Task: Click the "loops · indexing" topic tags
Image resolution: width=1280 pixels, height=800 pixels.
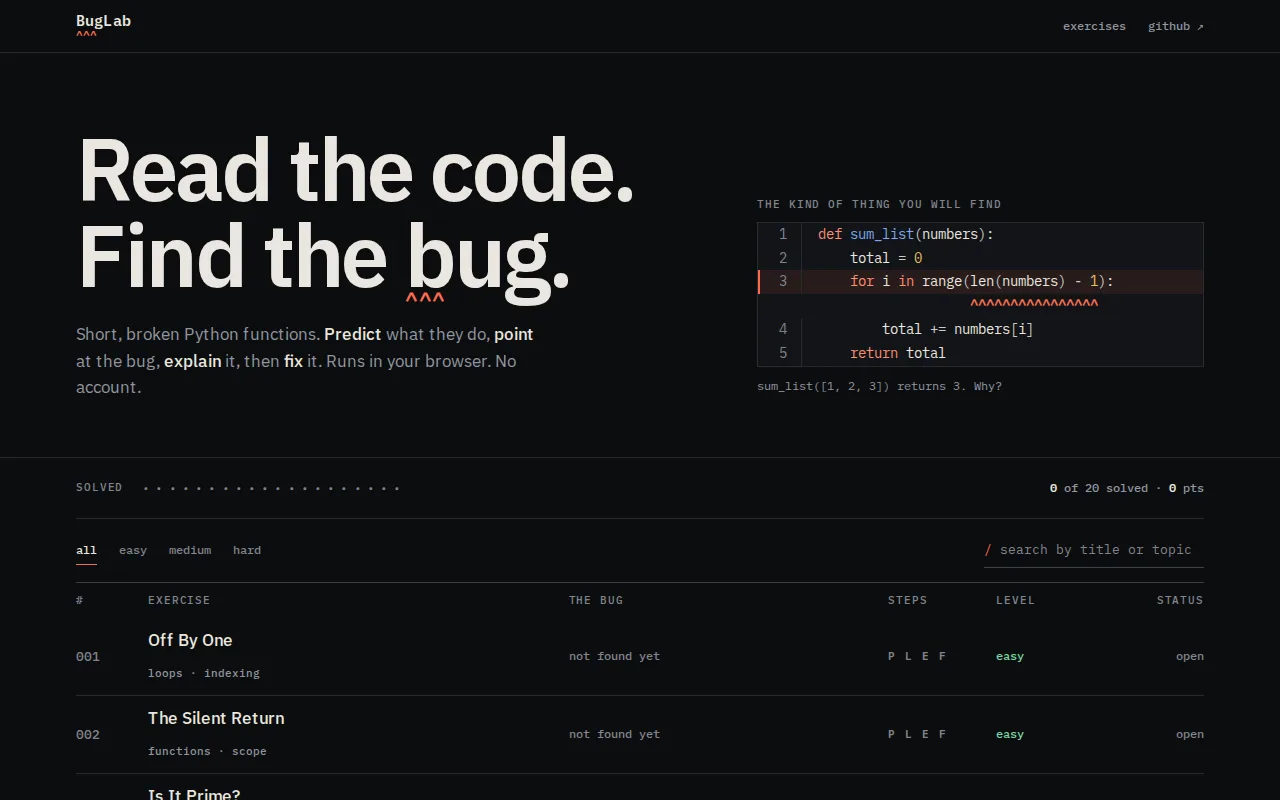Action: tap(204, 673)
